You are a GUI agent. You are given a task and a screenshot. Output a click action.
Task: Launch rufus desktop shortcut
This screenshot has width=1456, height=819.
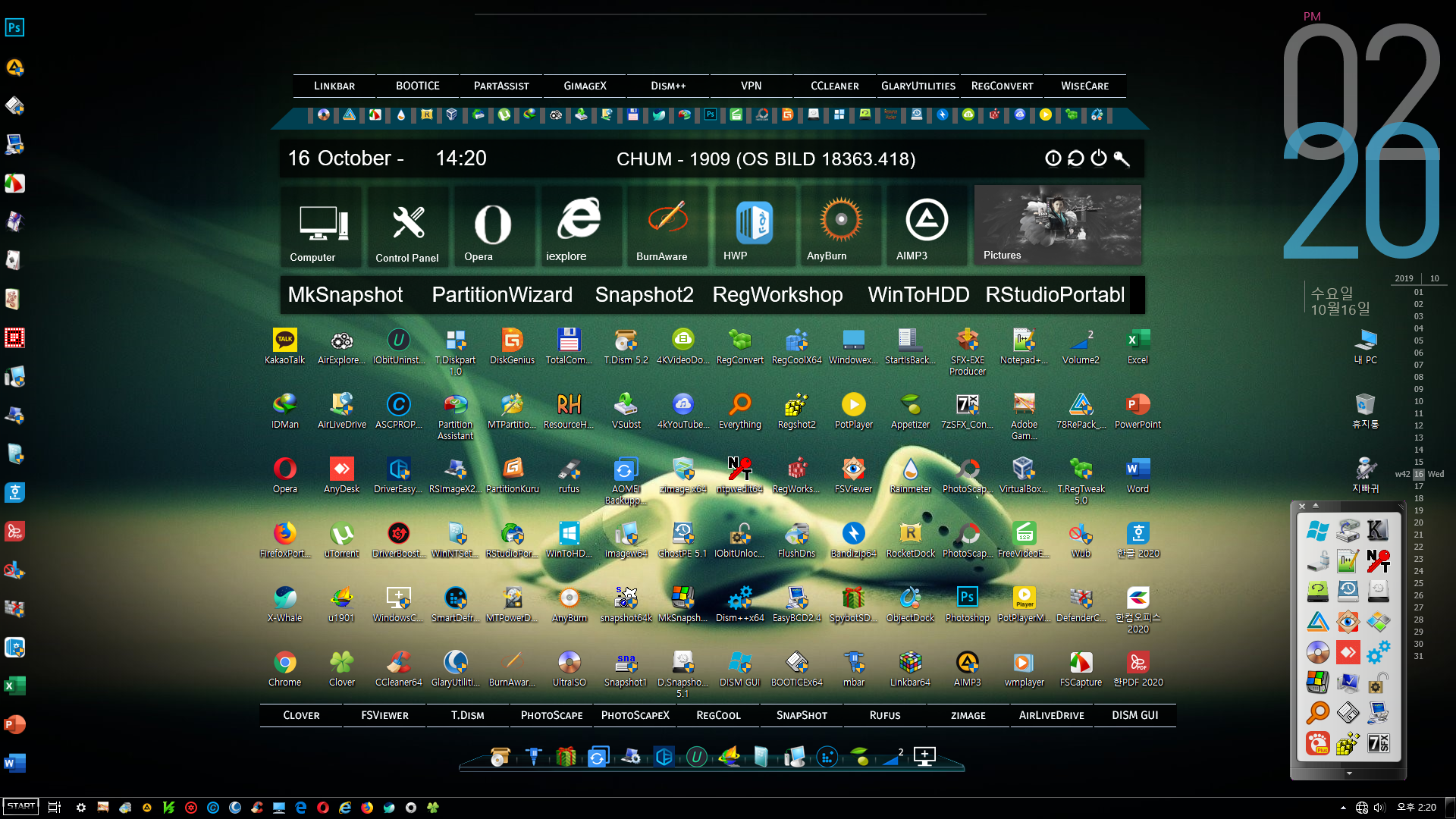coord(569,475)
